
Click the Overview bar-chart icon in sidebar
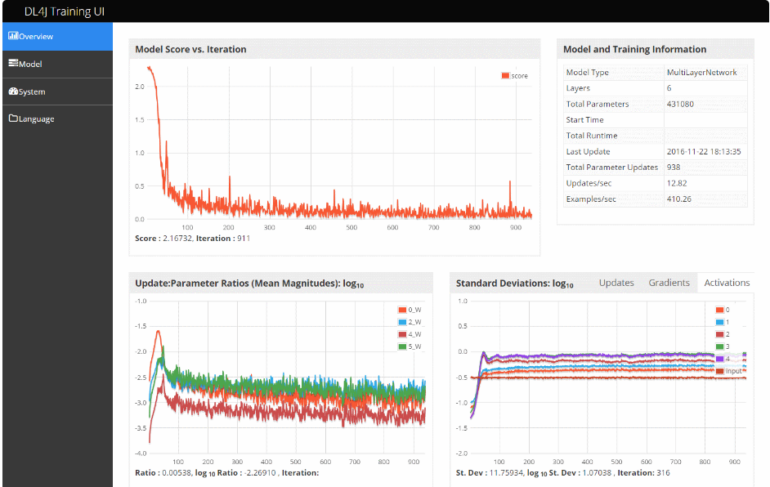pos(12,36)
